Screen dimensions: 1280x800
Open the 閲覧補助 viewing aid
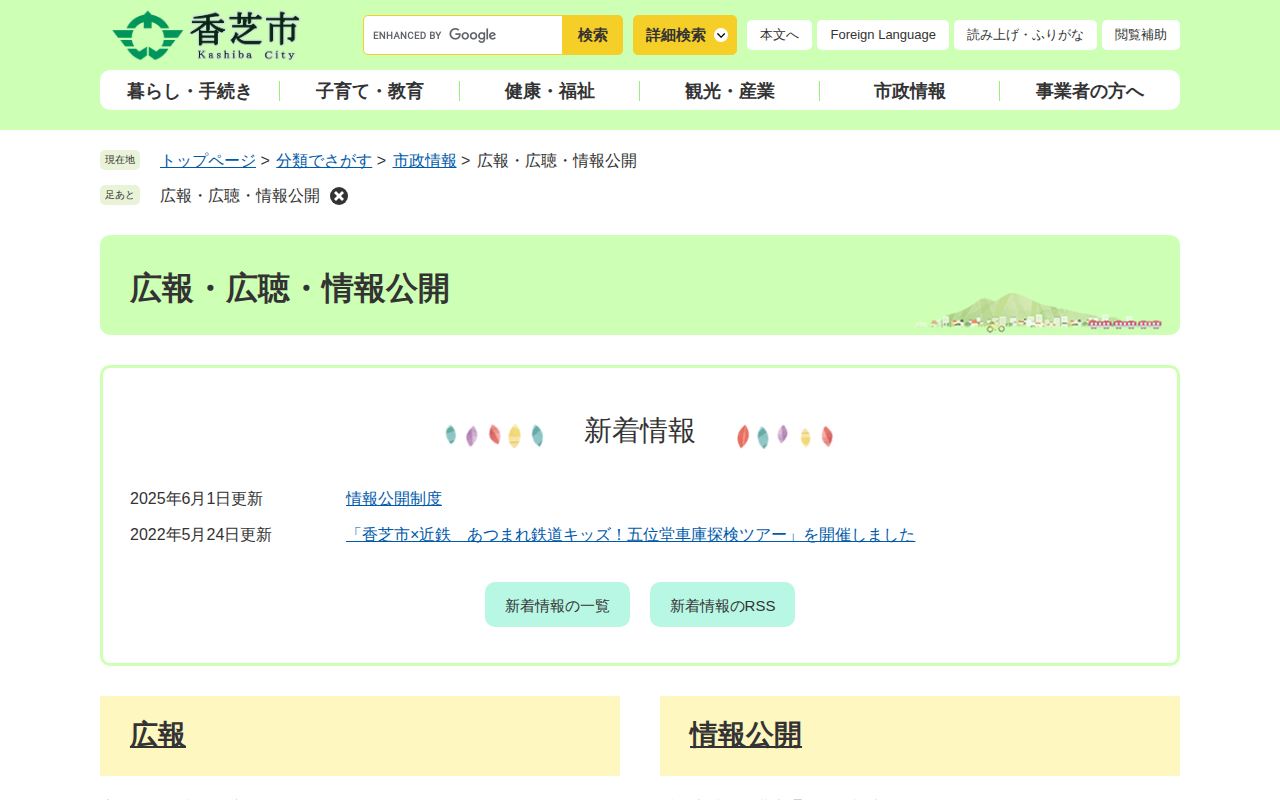(1140, 35)
